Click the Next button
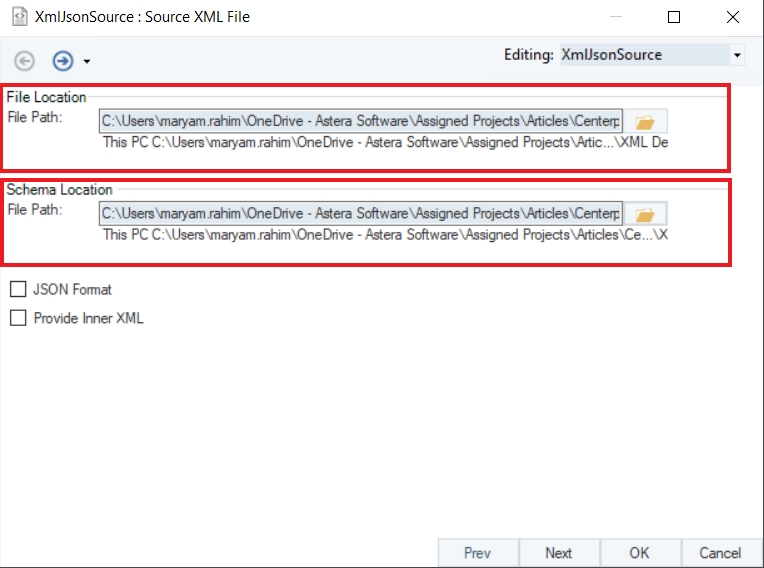Viewport: 764px width, 568px height. point(559,553)
